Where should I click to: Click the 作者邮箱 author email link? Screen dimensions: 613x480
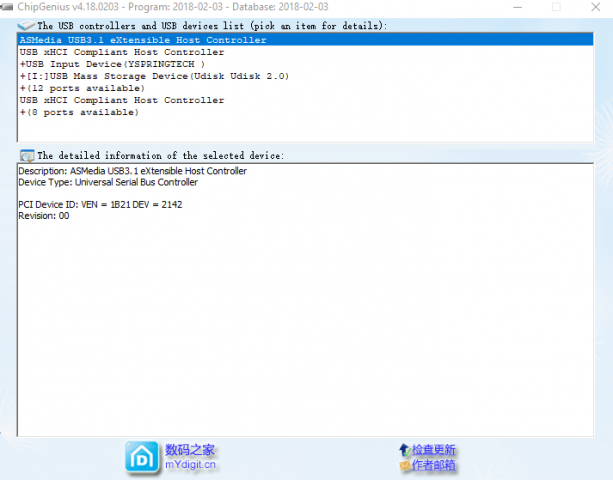[434, 465]
